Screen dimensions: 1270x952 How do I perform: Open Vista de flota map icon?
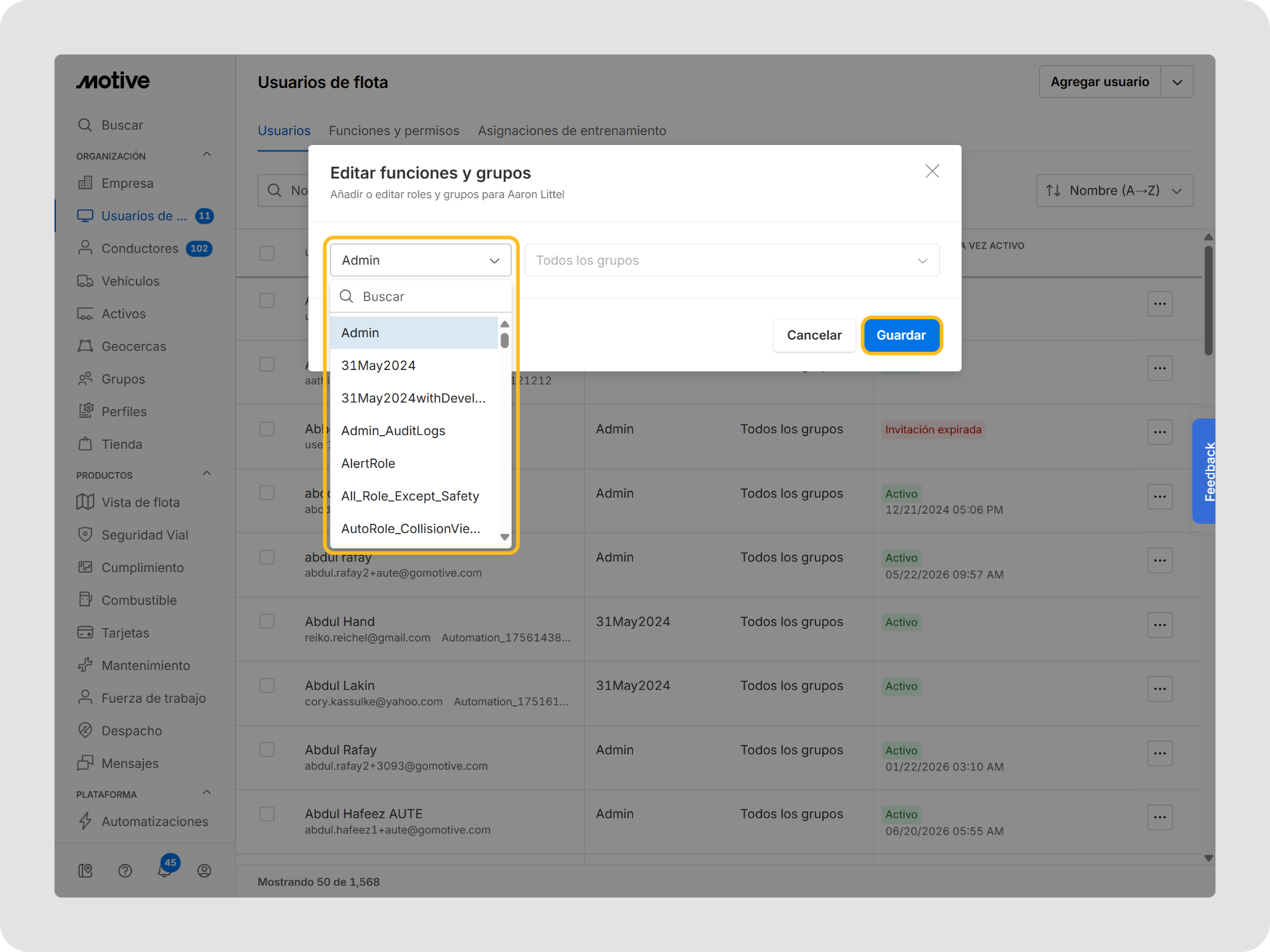[x=85, y=502]
